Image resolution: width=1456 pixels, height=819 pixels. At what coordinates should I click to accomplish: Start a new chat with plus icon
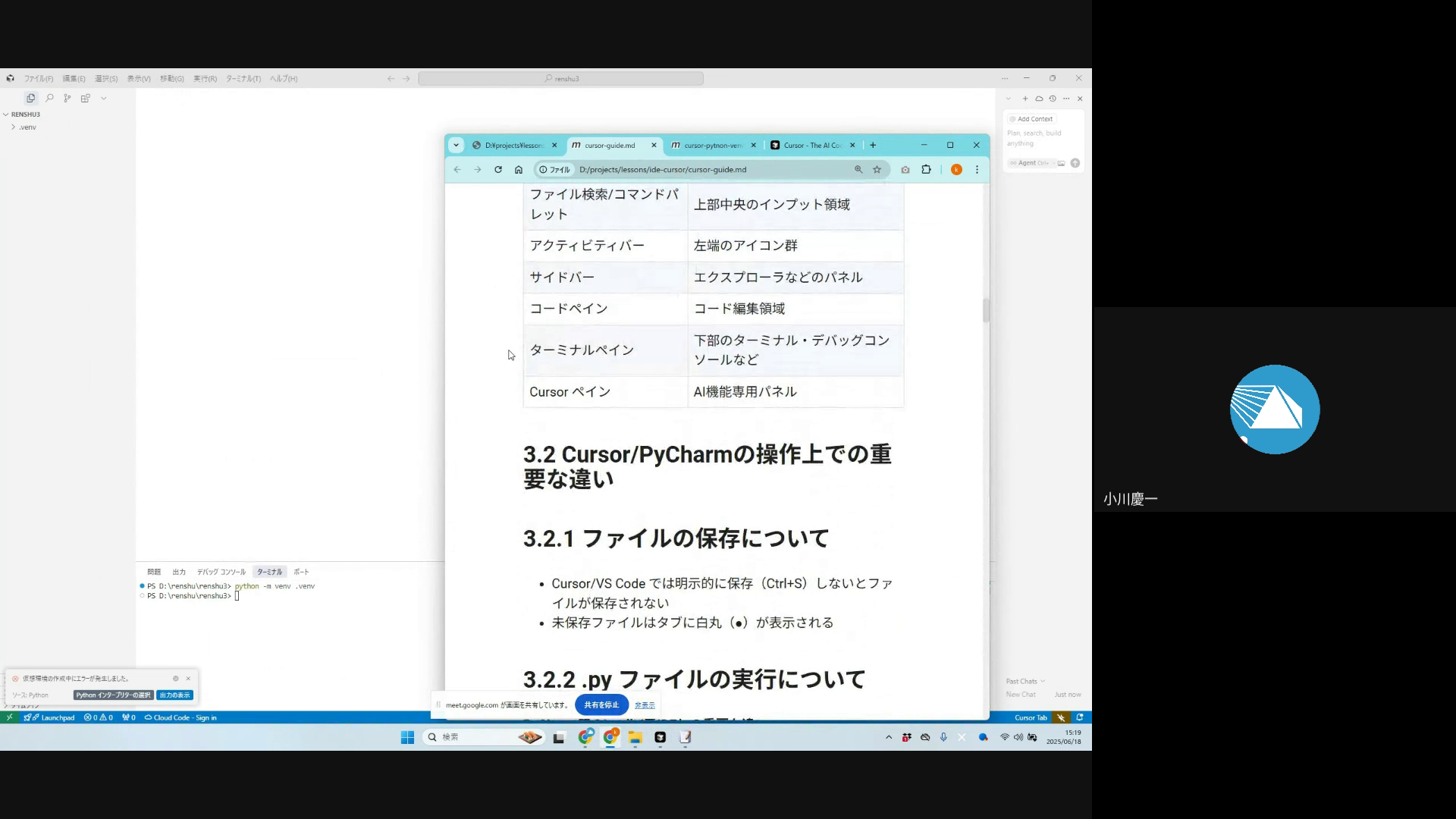click(x=1025, y=99)
